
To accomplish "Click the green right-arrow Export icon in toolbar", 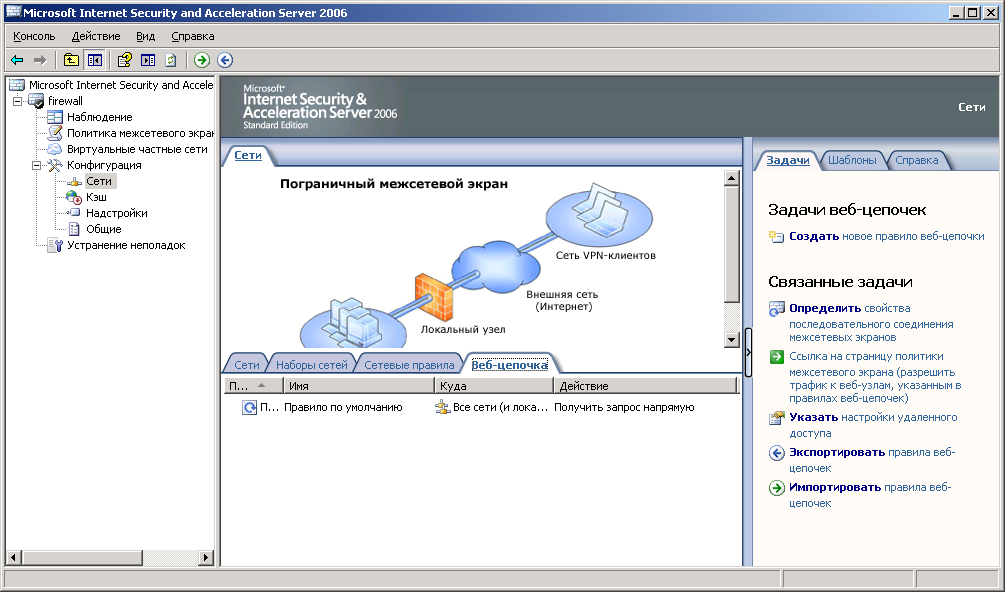I will 202,60.
